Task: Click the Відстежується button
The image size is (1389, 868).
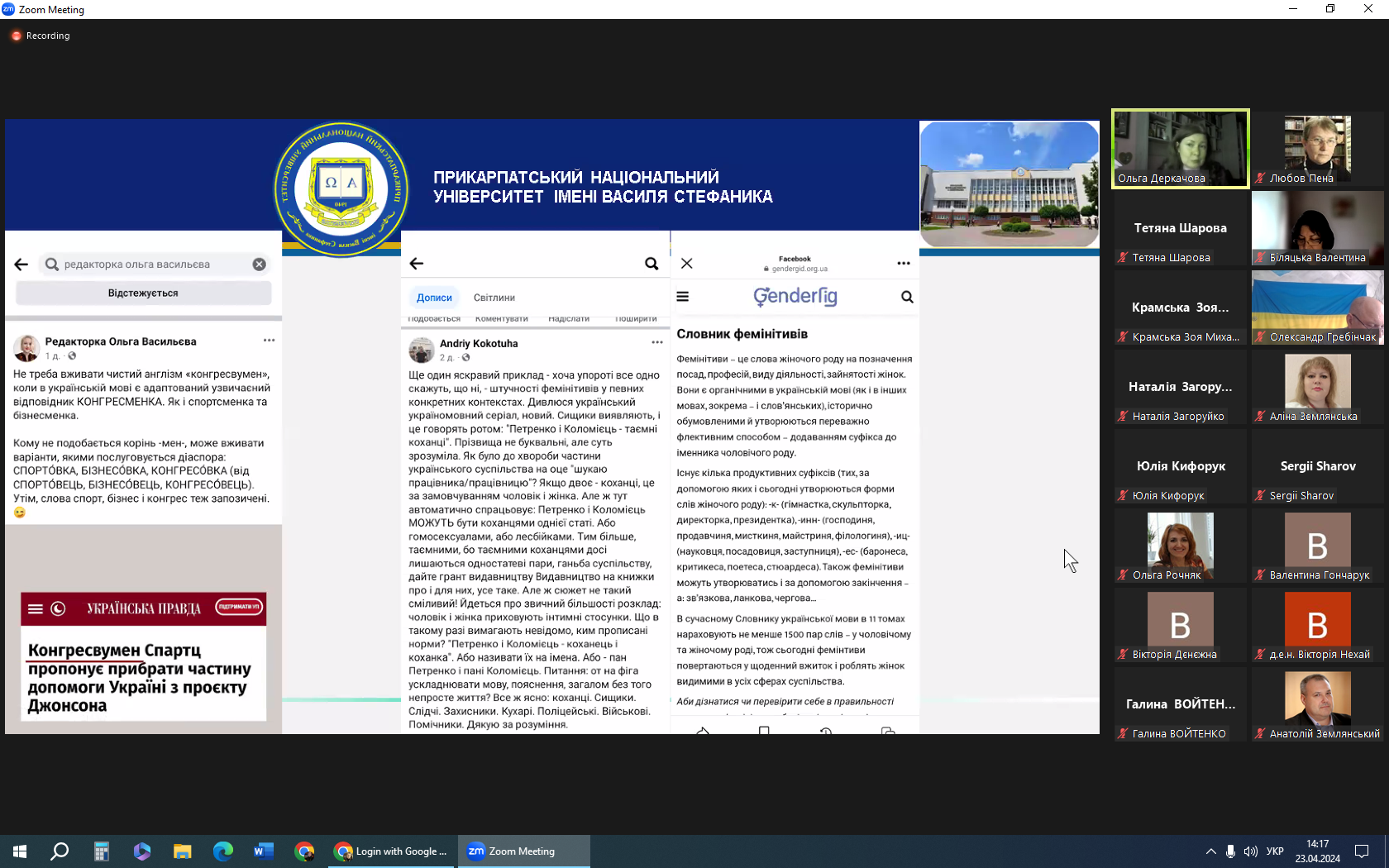Action: tap(143, 293)
